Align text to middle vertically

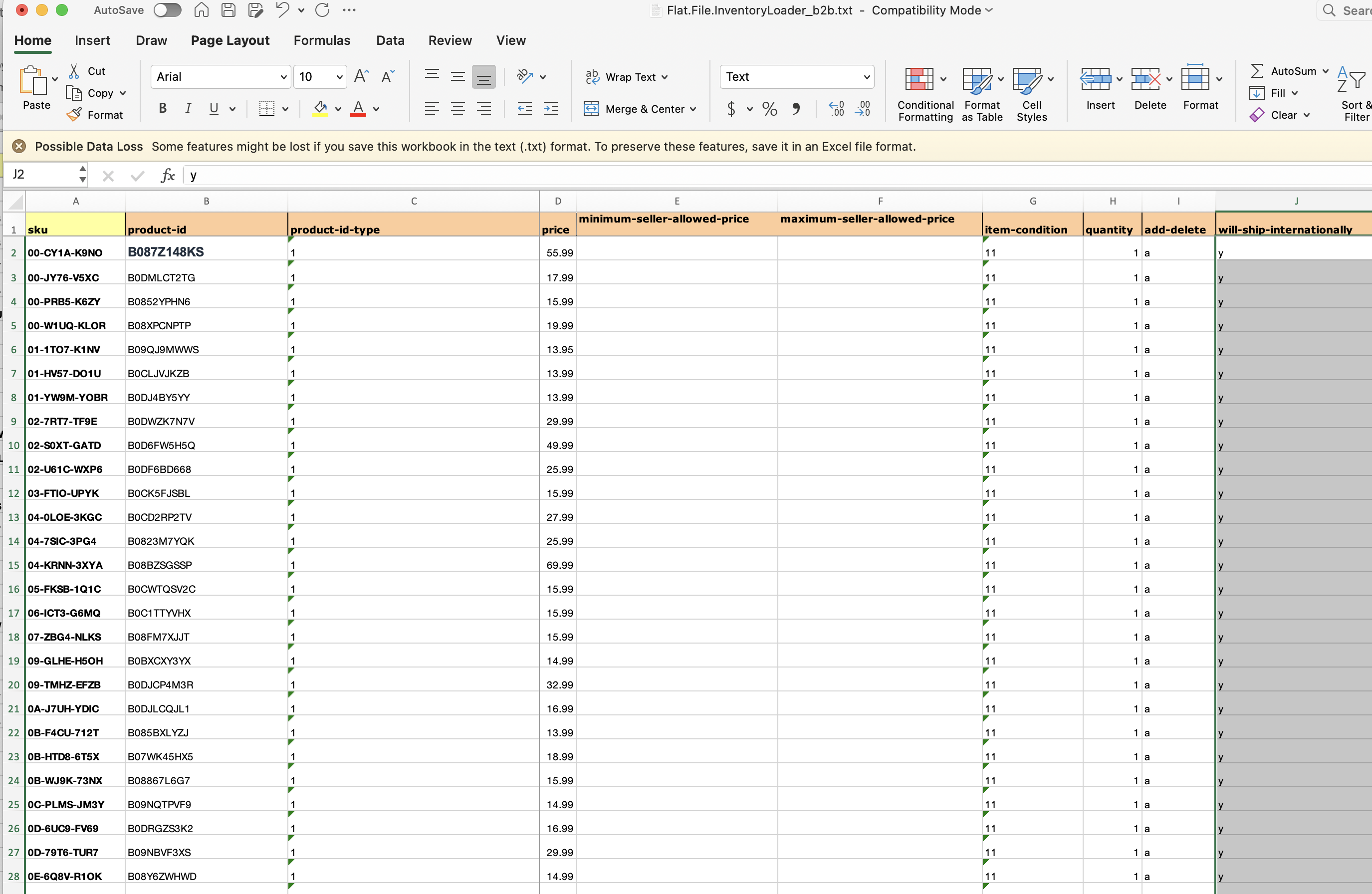[x=457, y=76]
